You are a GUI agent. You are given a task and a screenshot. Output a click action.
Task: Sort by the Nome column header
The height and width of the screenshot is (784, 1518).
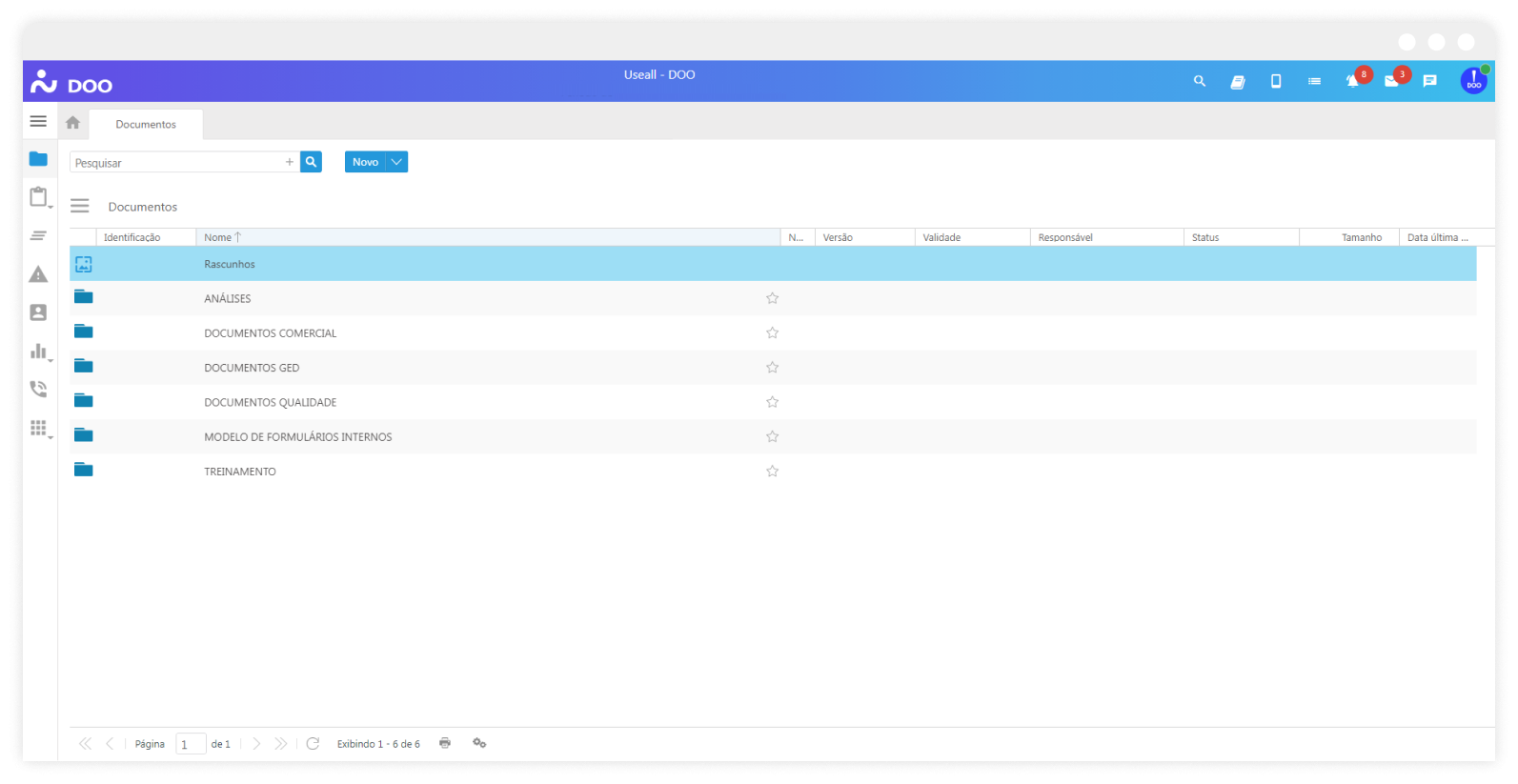(x=488, y=237)
